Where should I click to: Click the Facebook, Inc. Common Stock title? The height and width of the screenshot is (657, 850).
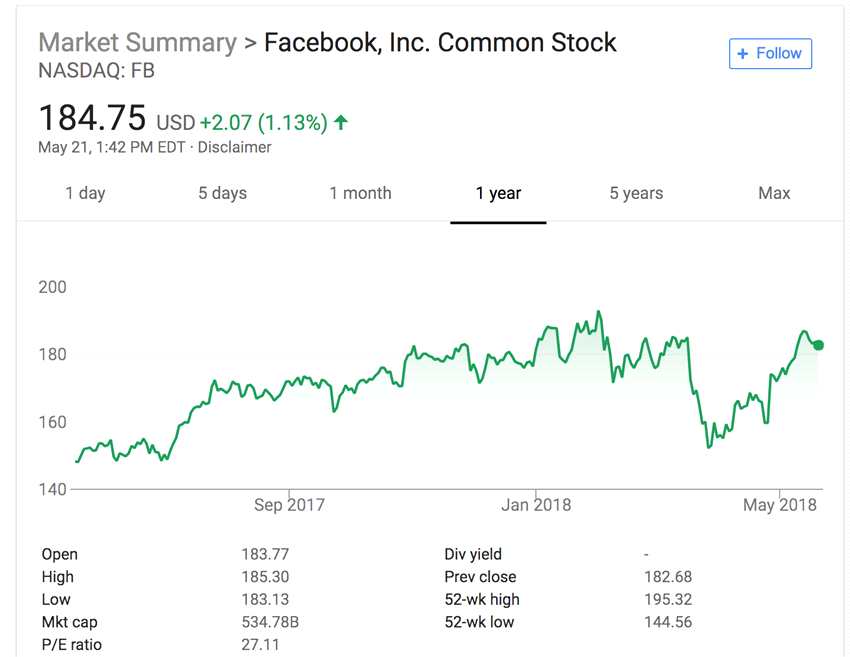(x=440, y=43)
